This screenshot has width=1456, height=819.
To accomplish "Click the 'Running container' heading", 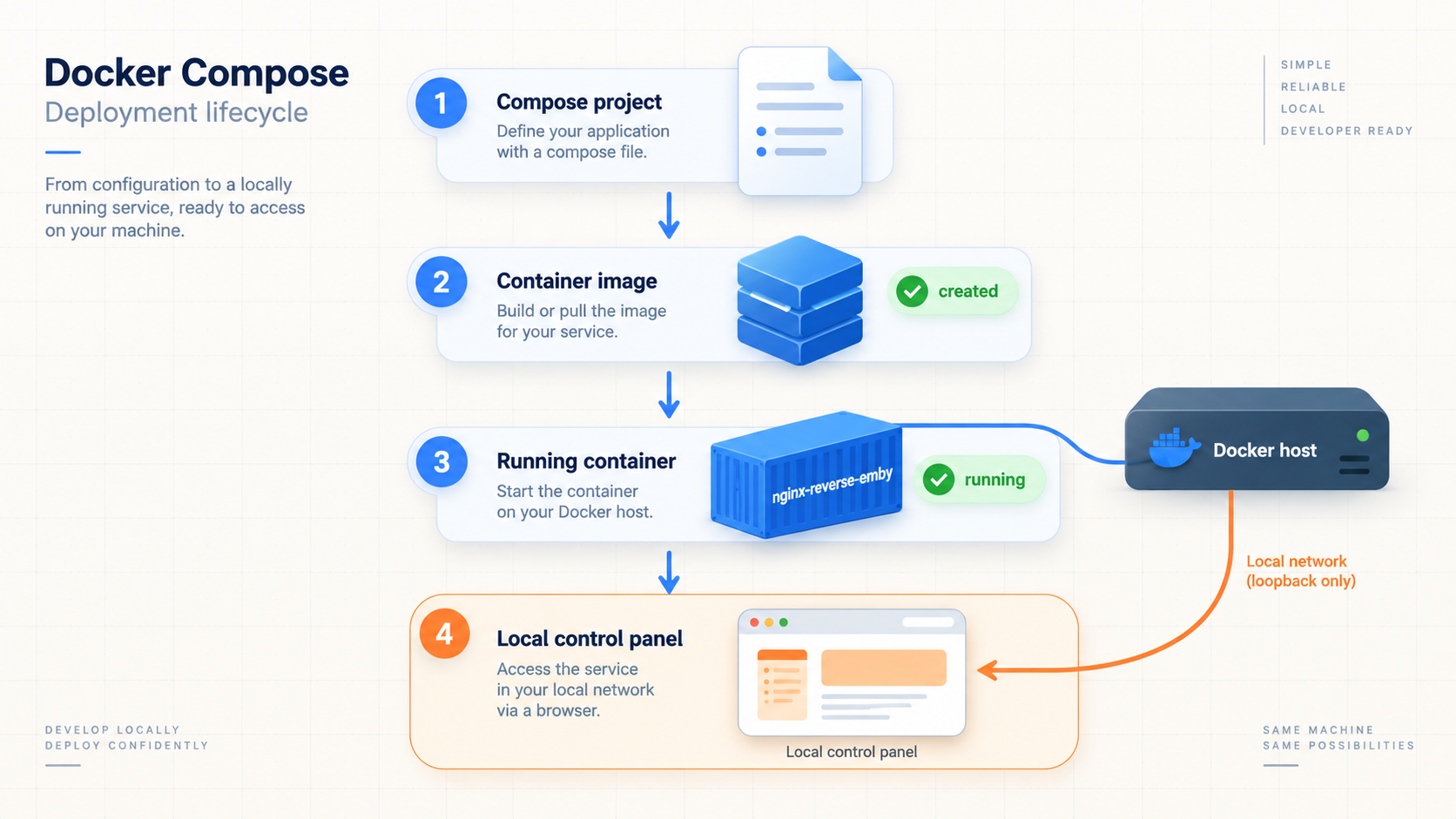I will point(586,461).
